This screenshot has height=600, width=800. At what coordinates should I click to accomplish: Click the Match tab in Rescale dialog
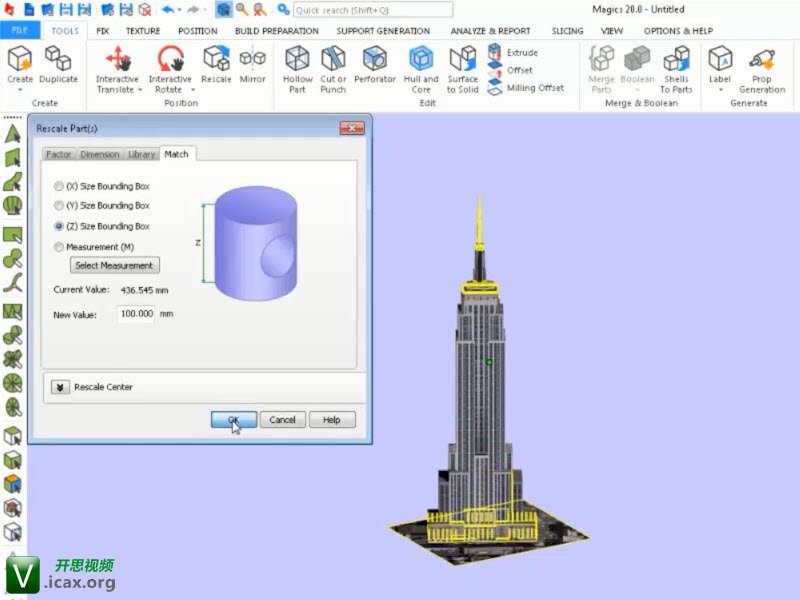(177, 154)
